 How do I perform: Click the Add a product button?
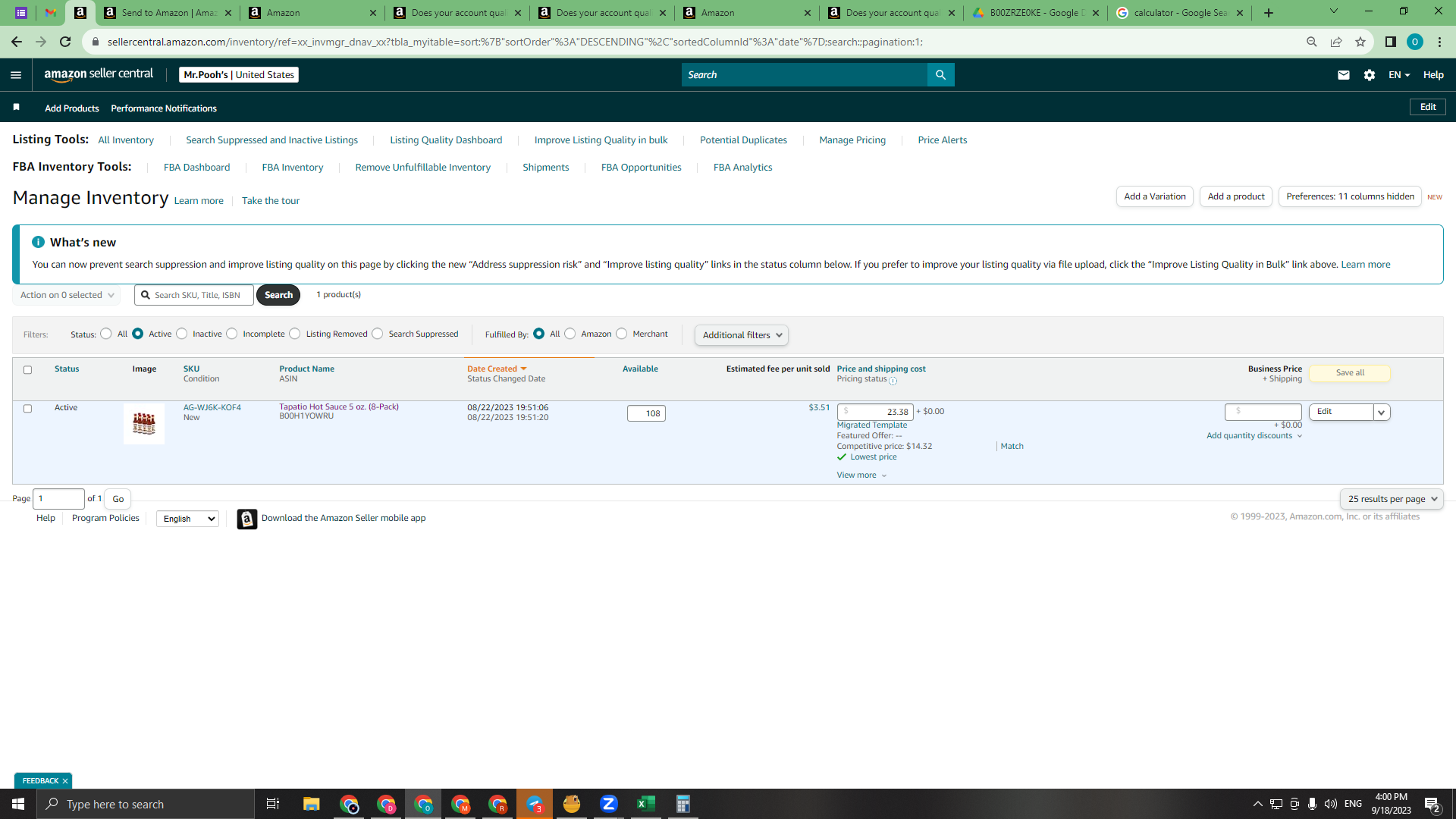1236,196
